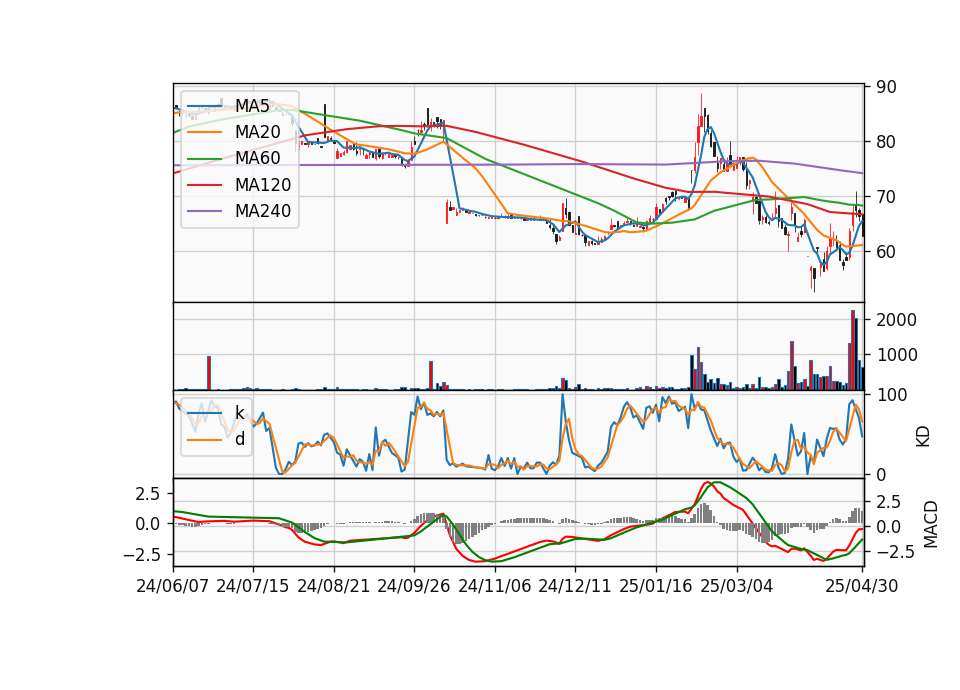Click the left-axis −2.5 MACD label
Viewport: 960px width, 690px height.
pyautogui.click(x=142, y=555)
